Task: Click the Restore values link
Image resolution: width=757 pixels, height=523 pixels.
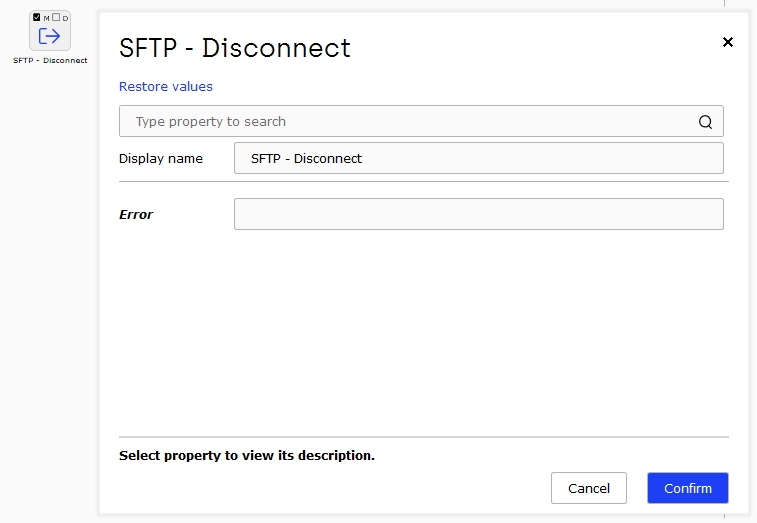Action: click(166, 86)
